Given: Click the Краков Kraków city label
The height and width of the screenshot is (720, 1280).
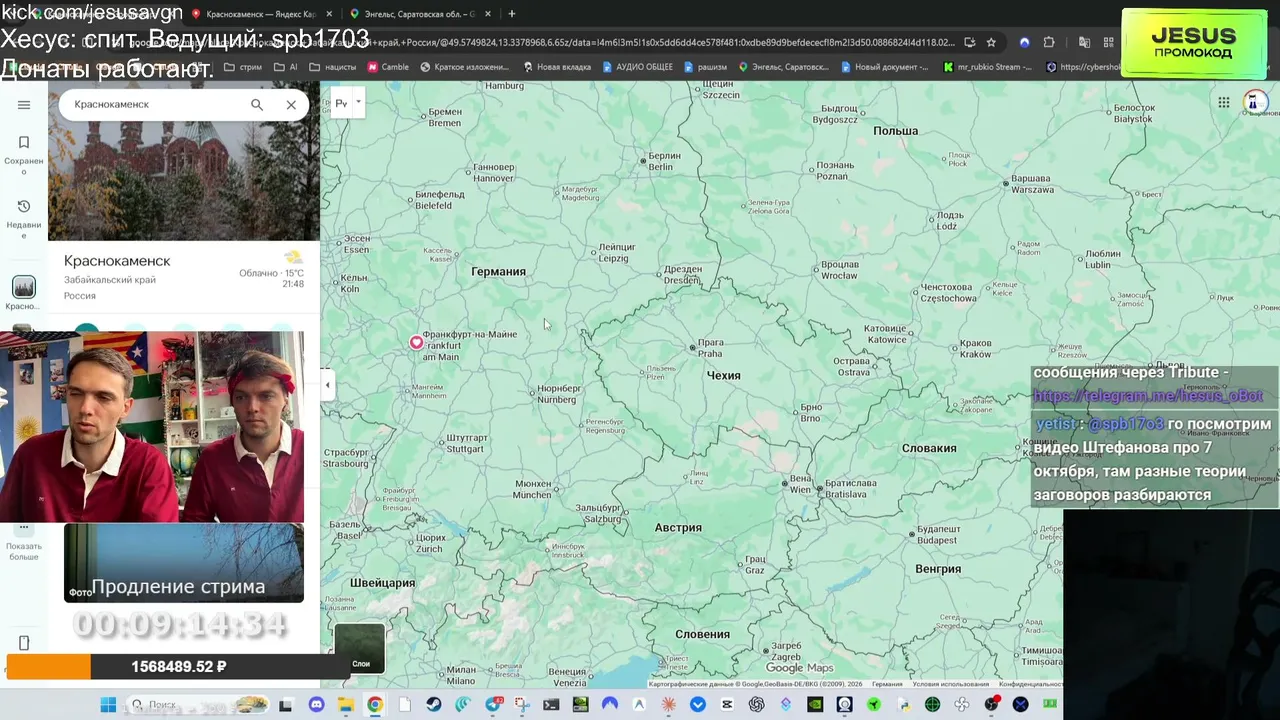Looking at the screenshot, I should [975, 348].
